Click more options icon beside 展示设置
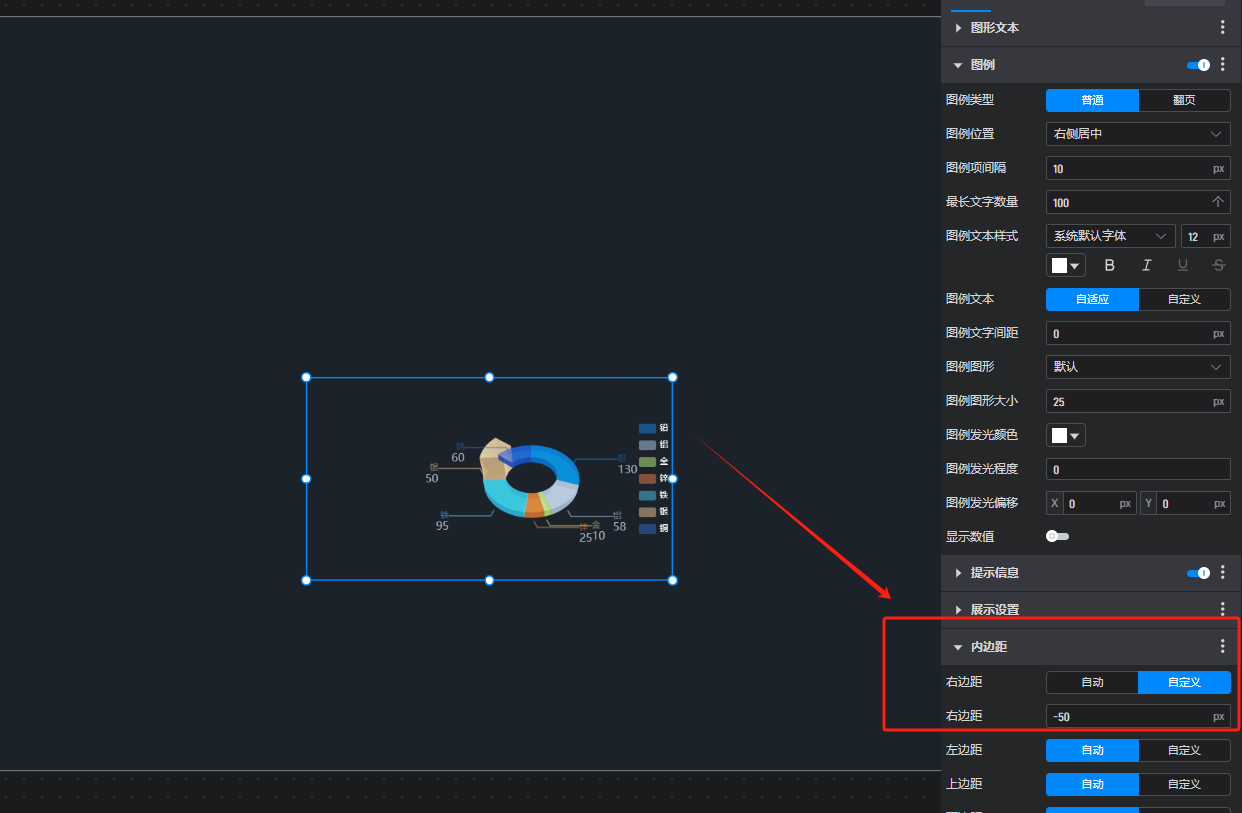Image resolution: width=1242 pixels, height=813 pixels. (x=1222, y=609)
